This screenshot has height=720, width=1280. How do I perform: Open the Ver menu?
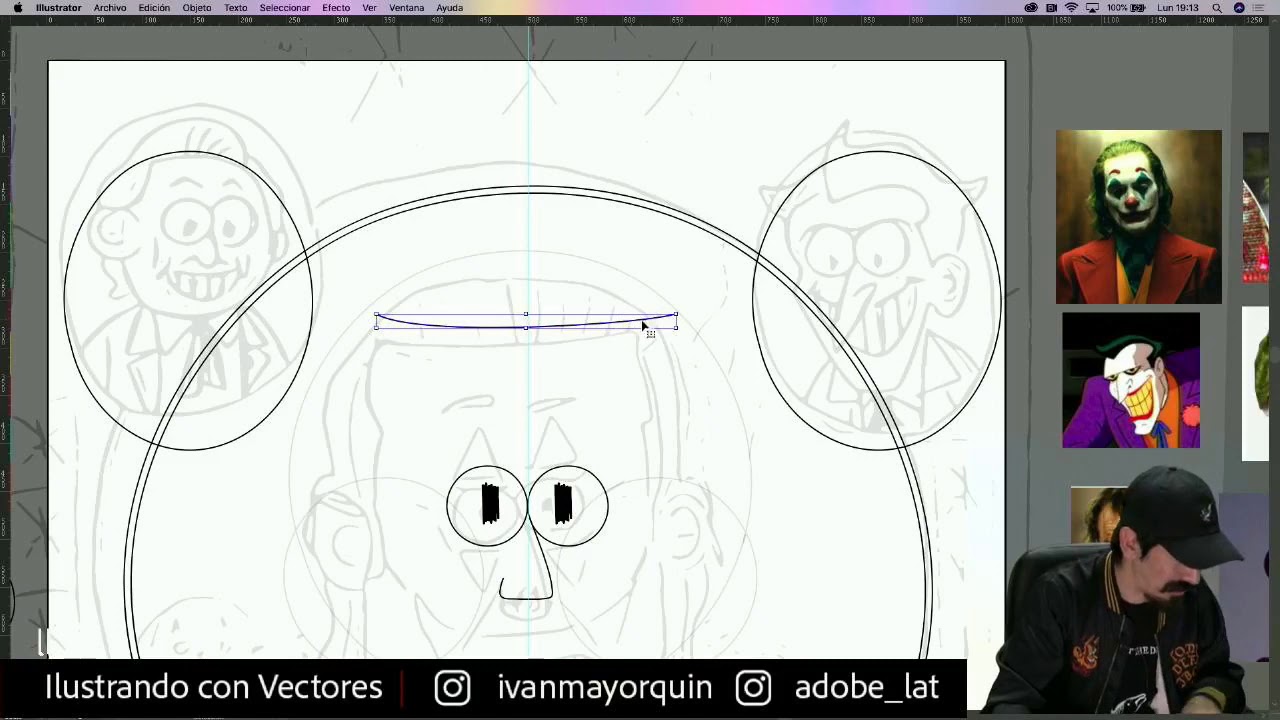click(x=370, y=7)
